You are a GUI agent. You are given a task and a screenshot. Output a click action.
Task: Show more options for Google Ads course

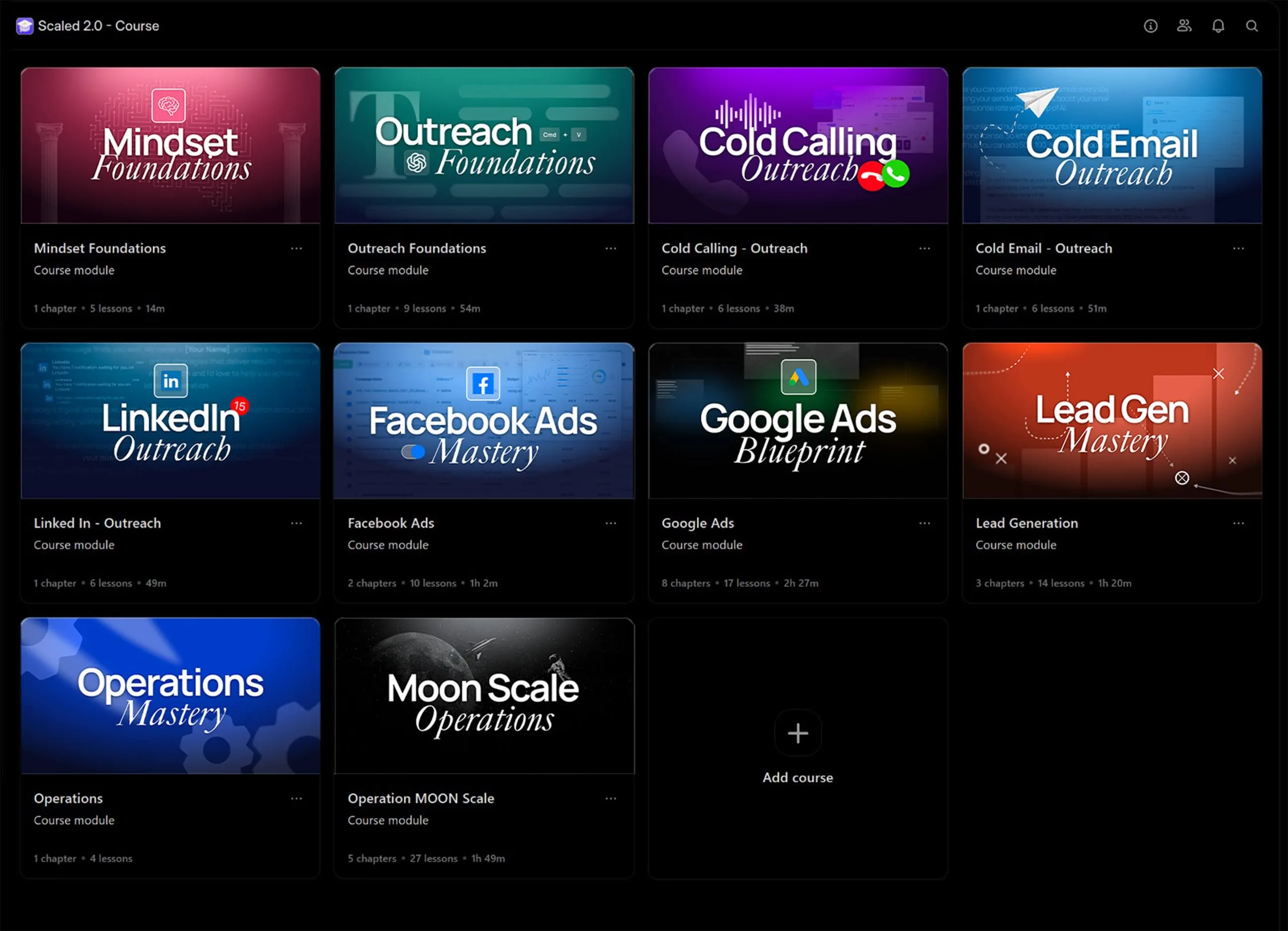coord(924,523)
